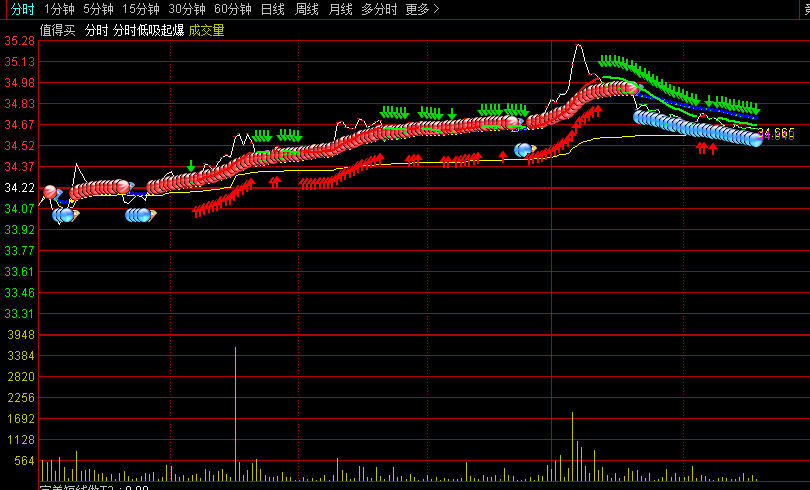This screenshot has width=810, height=490.
Task: Select the 35.13 price axis value
Action: coord(19,62)
